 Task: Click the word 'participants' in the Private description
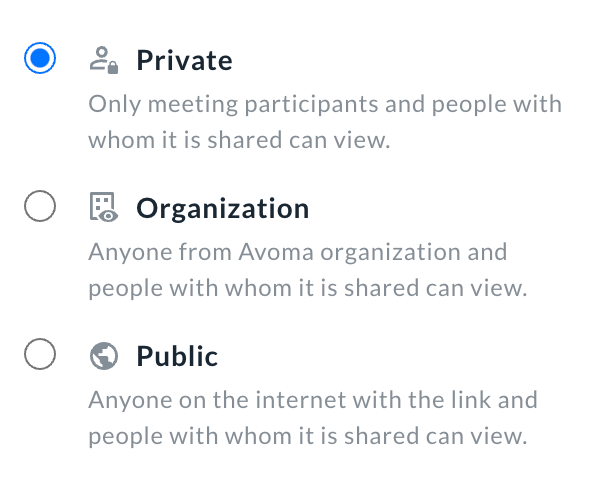point(311,105)
